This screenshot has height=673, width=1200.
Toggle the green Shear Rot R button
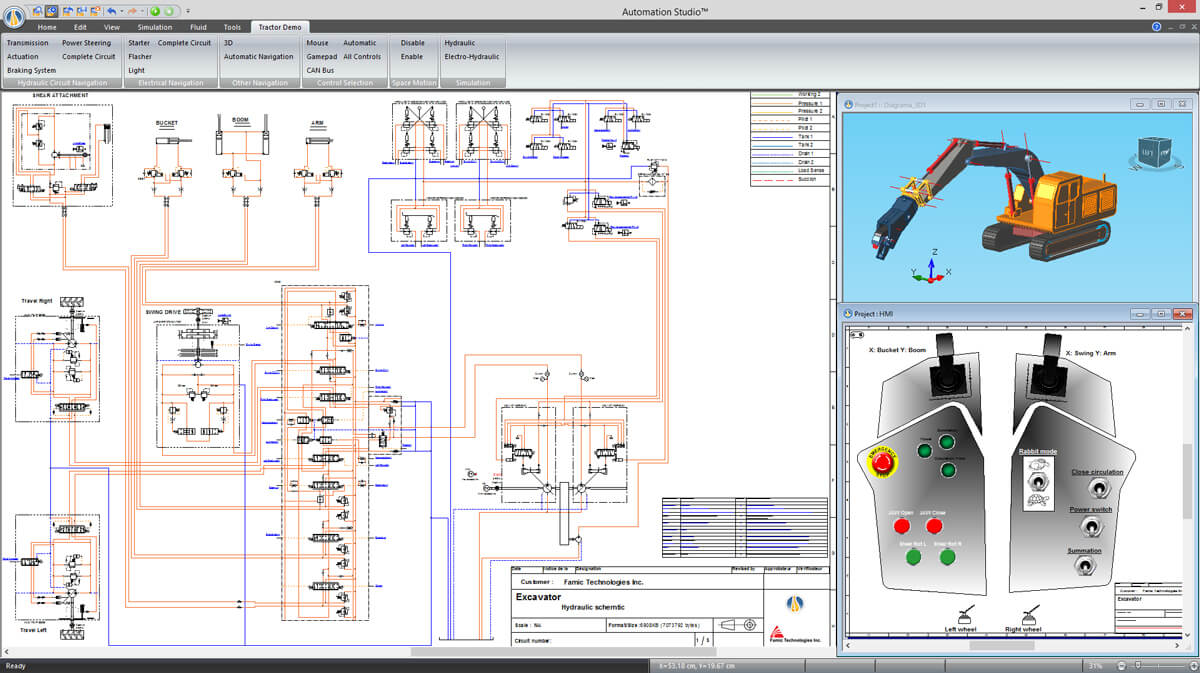coord(946,557)
